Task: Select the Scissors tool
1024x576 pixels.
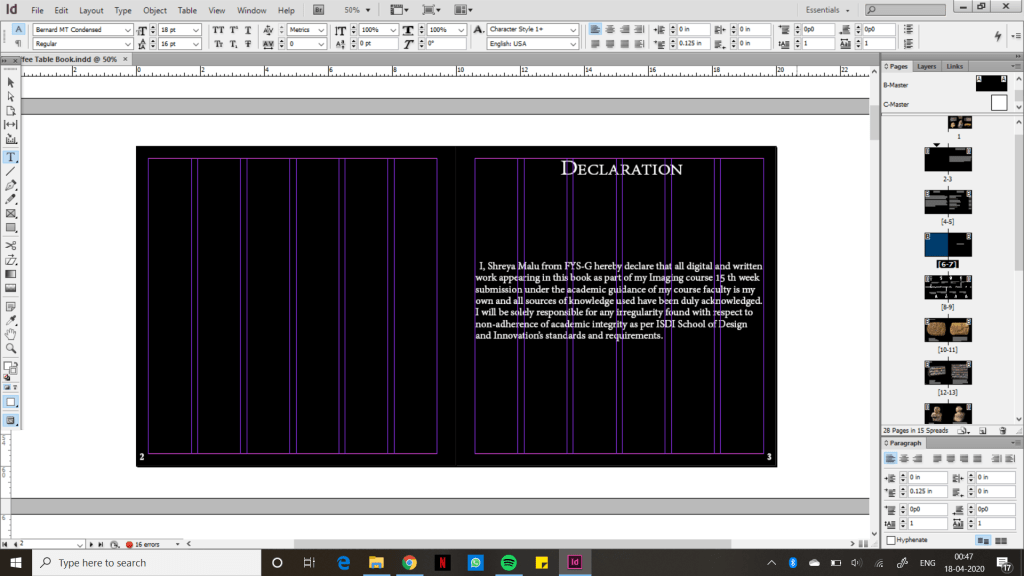Action: pos(11,245)
